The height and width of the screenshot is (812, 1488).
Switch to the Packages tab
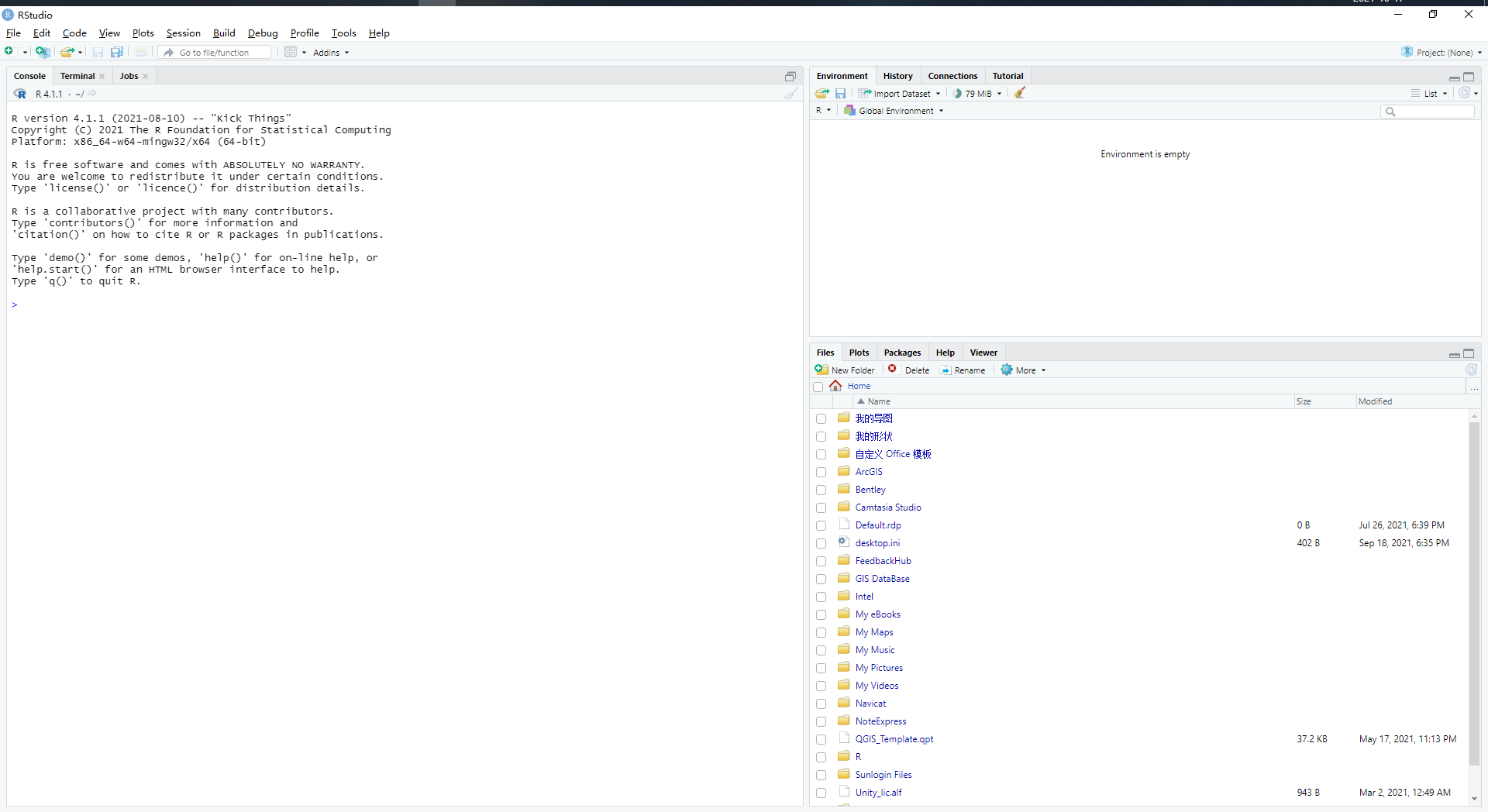(x=902, y=353)
